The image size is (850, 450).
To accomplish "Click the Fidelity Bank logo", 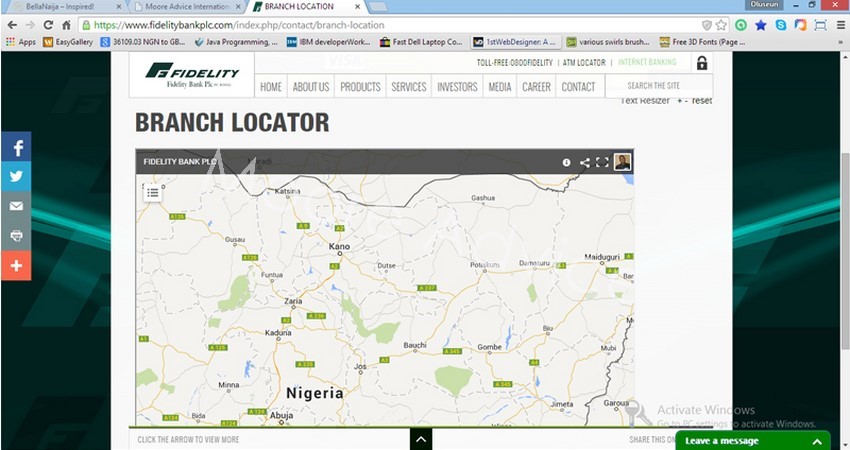I will [192, 75].
